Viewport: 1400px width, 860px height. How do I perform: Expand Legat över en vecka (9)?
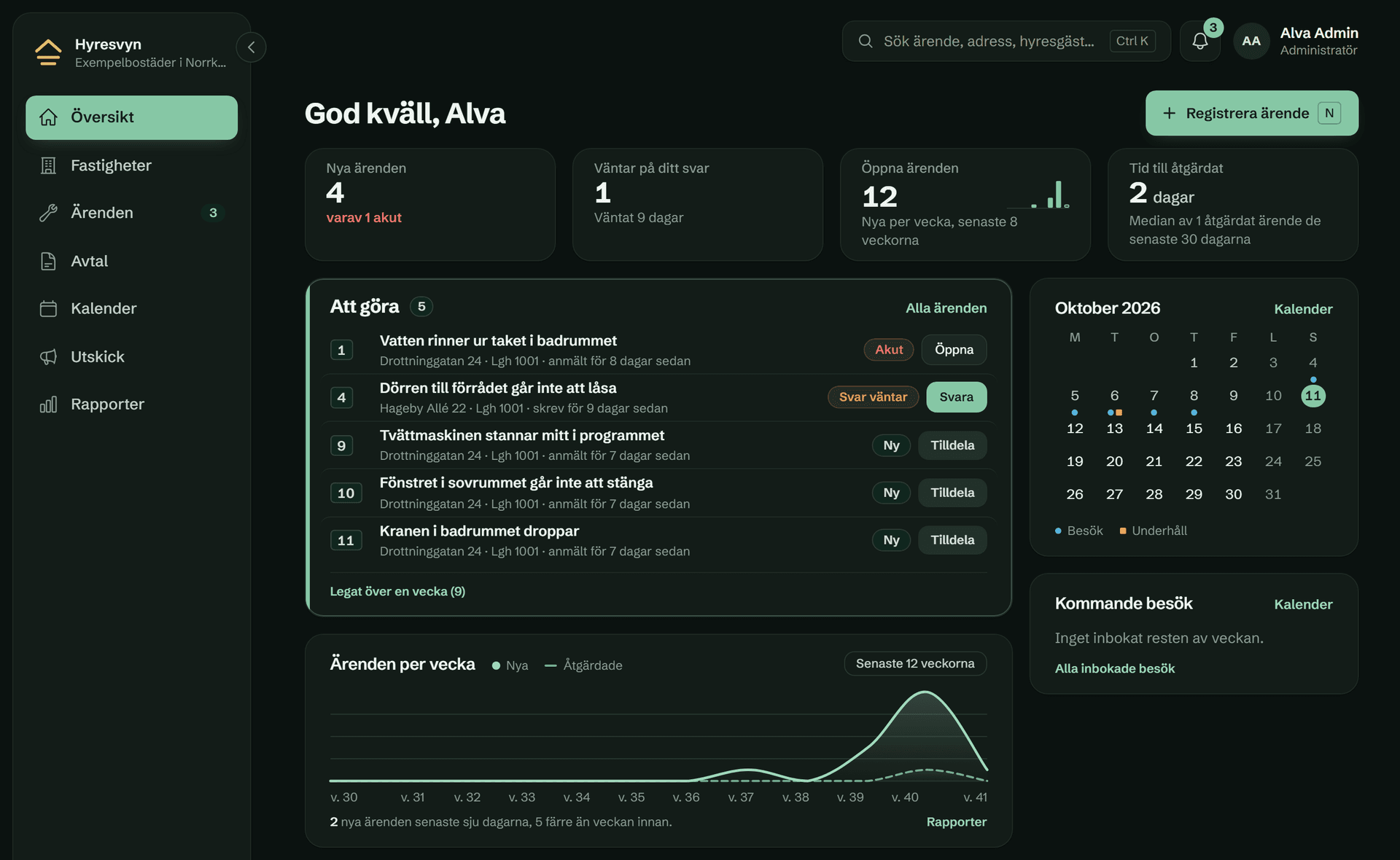[x=397, y=592]
